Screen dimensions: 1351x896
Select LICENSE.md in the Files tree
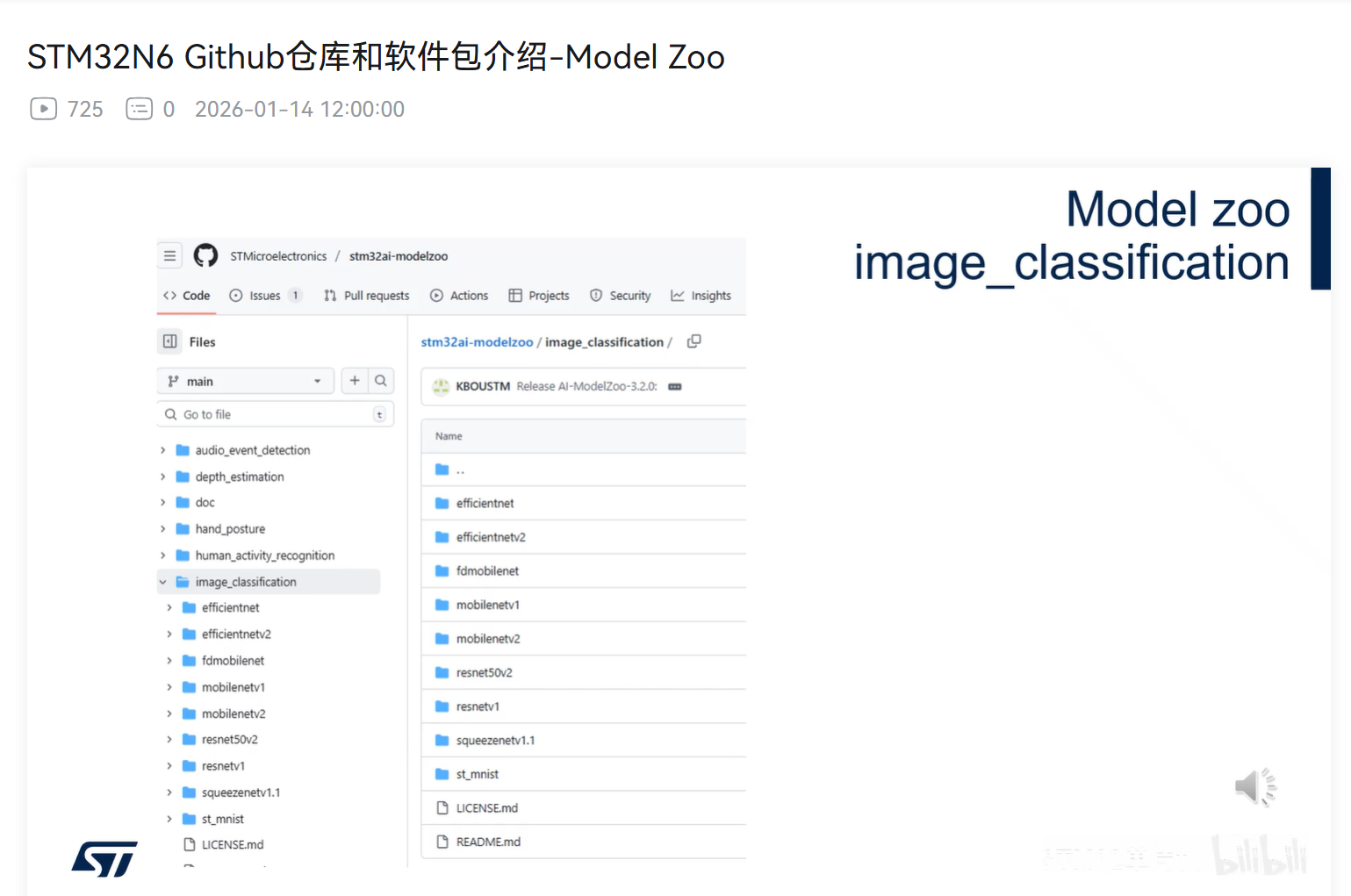click(233, 844)
